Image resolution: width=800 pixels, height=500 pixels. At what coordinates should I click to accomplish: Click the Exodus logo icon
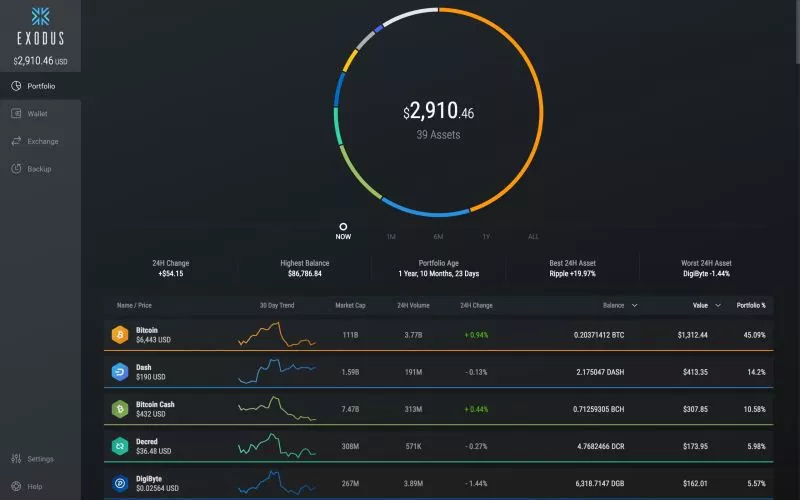pyautogui.click(x=40, y=16)
